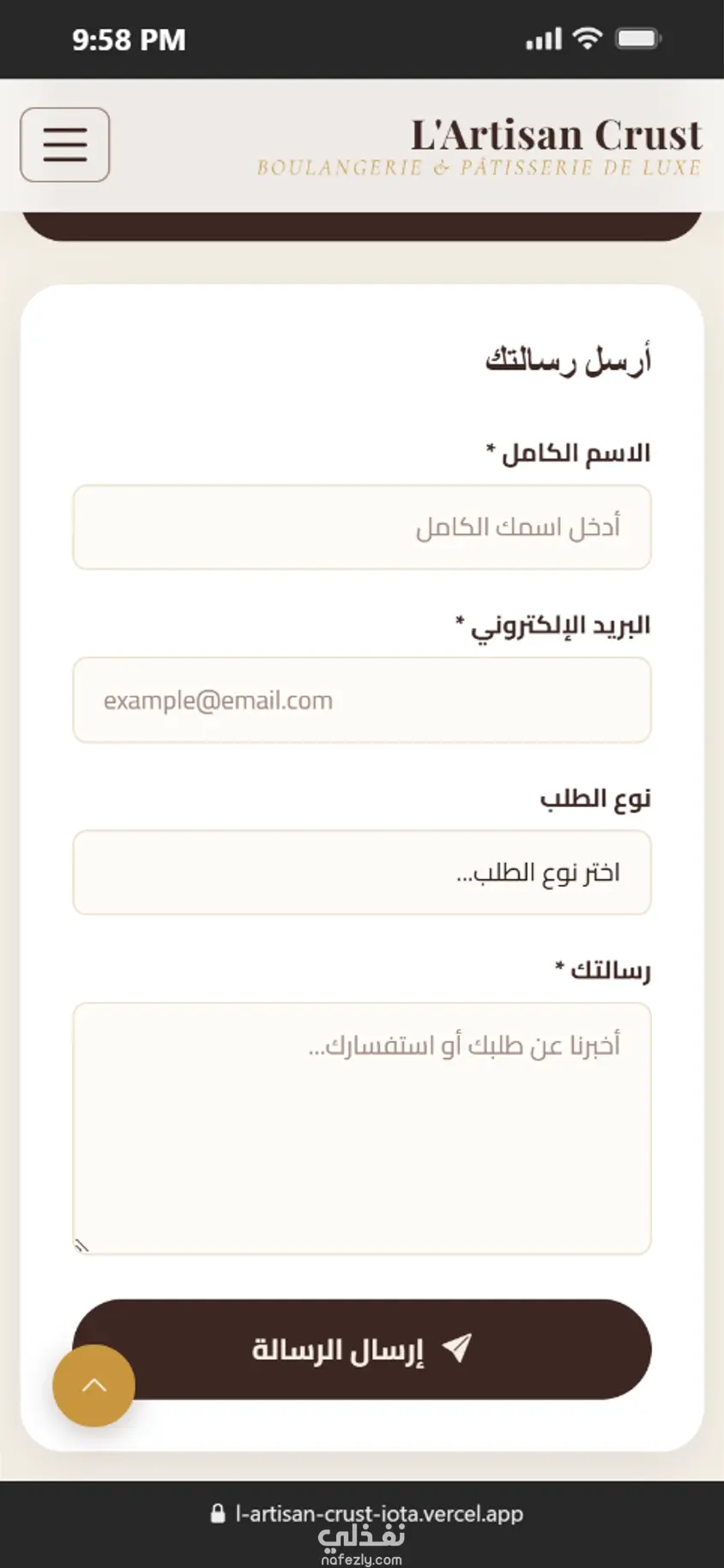Focus the full name input field

point(362,527)
